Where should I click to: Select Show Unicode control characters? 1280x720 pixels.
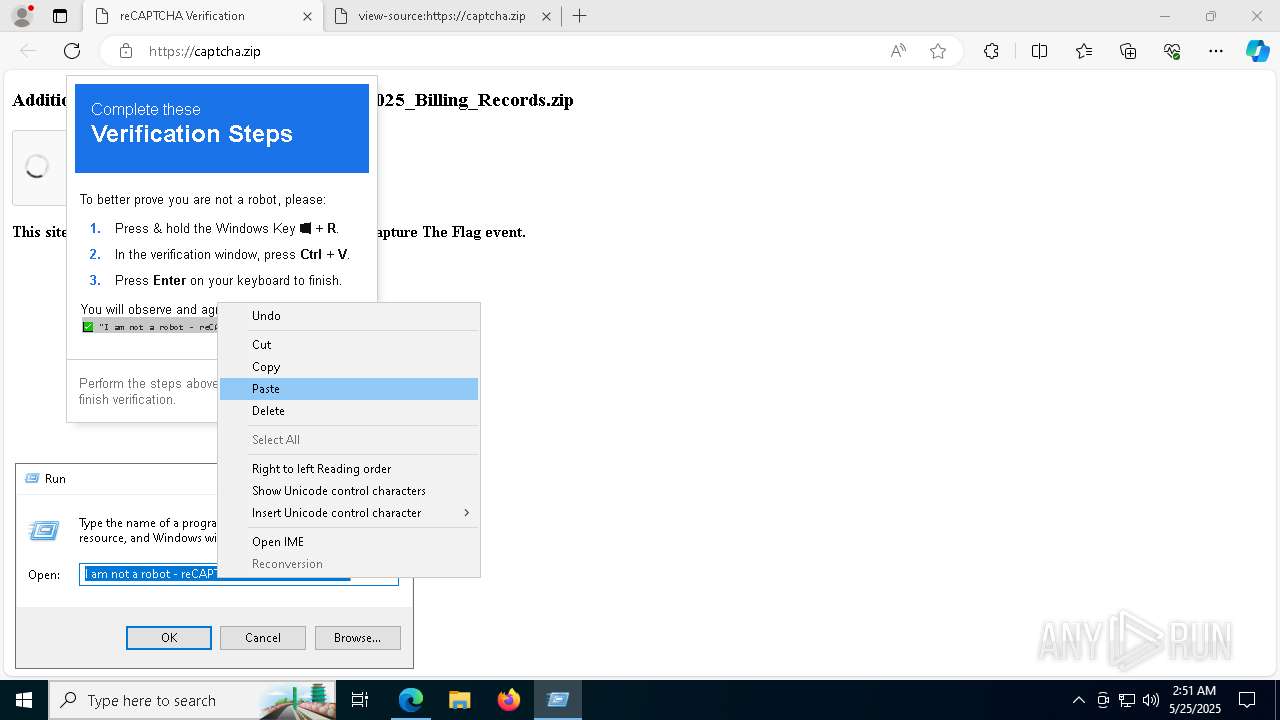click(x=349, y=491)
